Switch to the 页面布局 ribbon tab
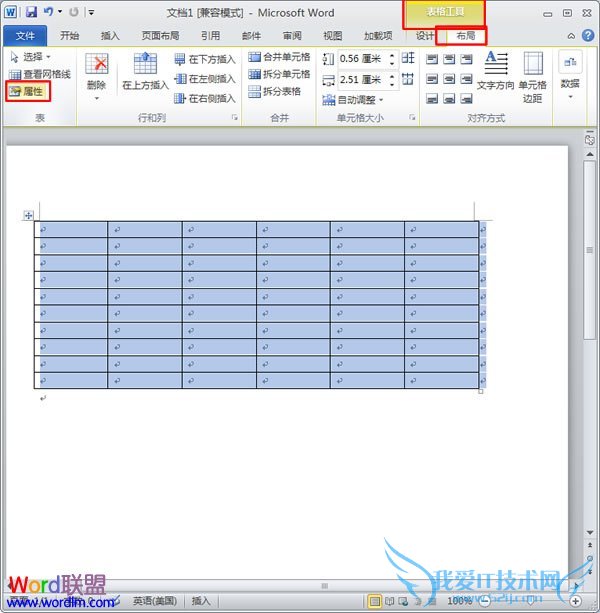Viewport: 600px width, 613px height. point(160,36)
